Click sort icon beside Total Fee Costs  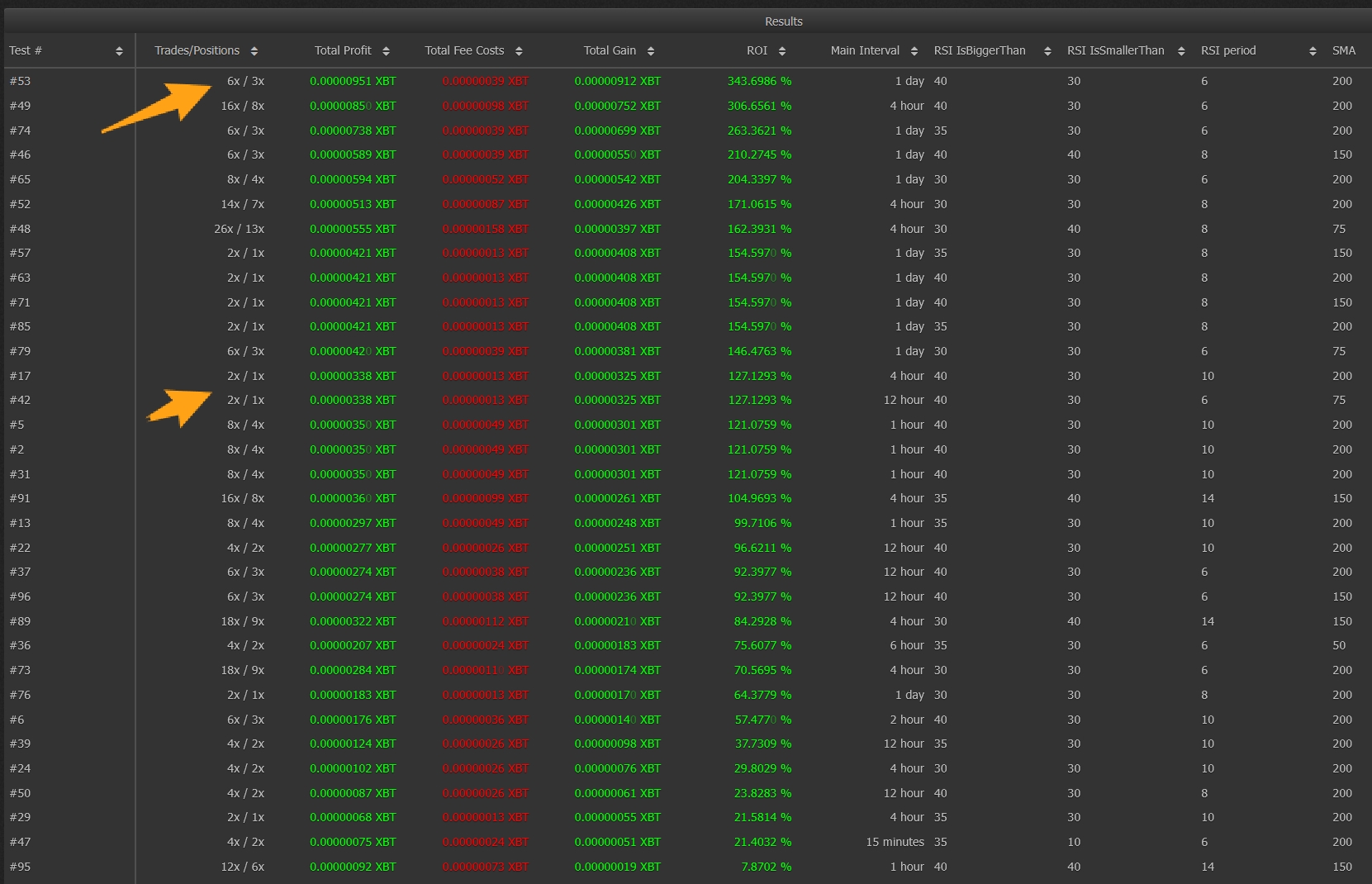point(519,51)
